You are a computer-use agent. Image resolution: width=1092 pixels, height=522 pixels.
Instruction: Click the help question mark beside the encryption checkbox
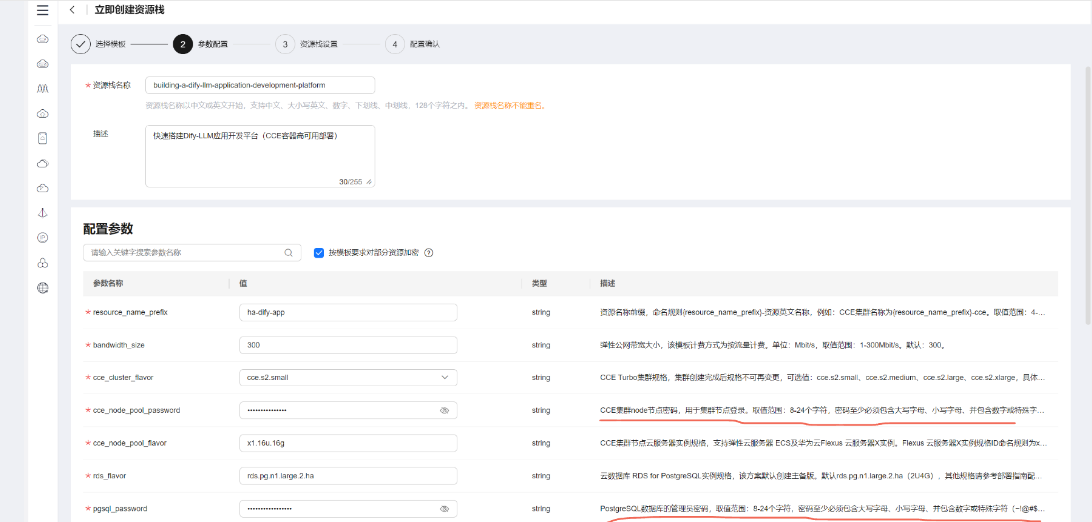(428, 253)
